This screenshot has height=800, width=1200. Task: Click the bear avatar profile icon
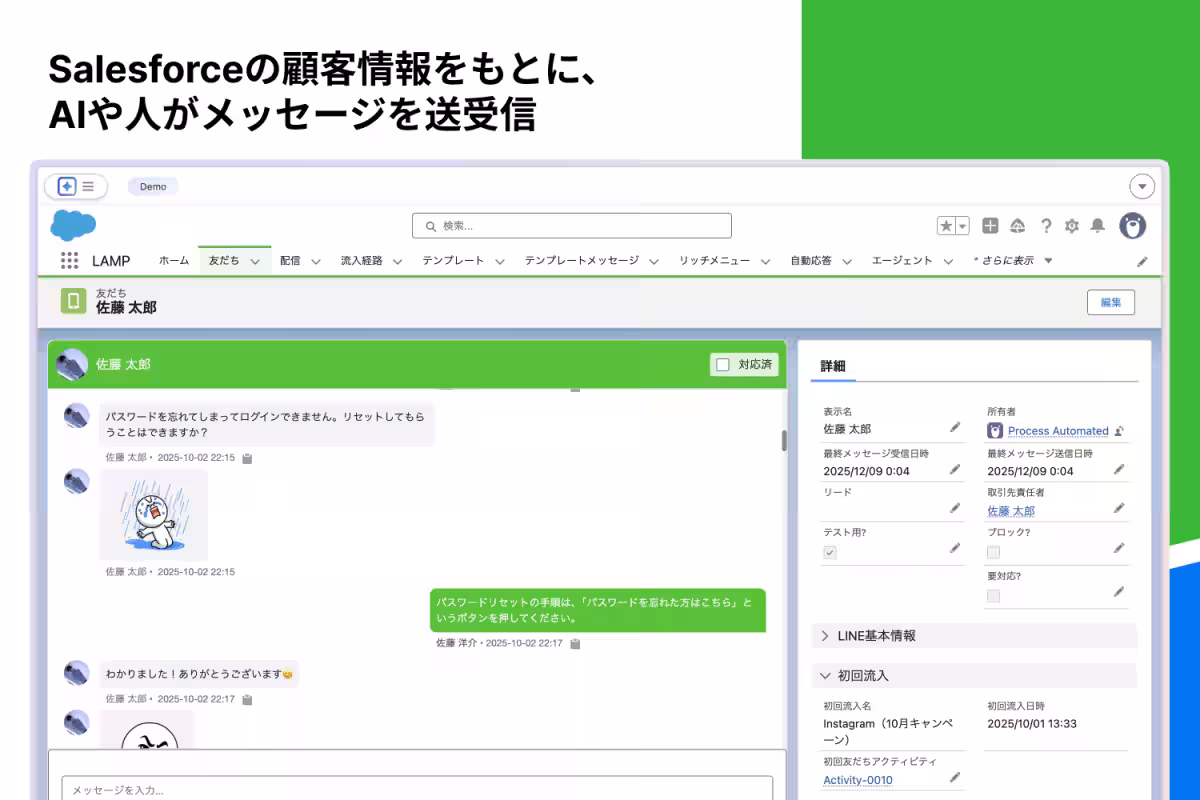[x=1133, y=226]
